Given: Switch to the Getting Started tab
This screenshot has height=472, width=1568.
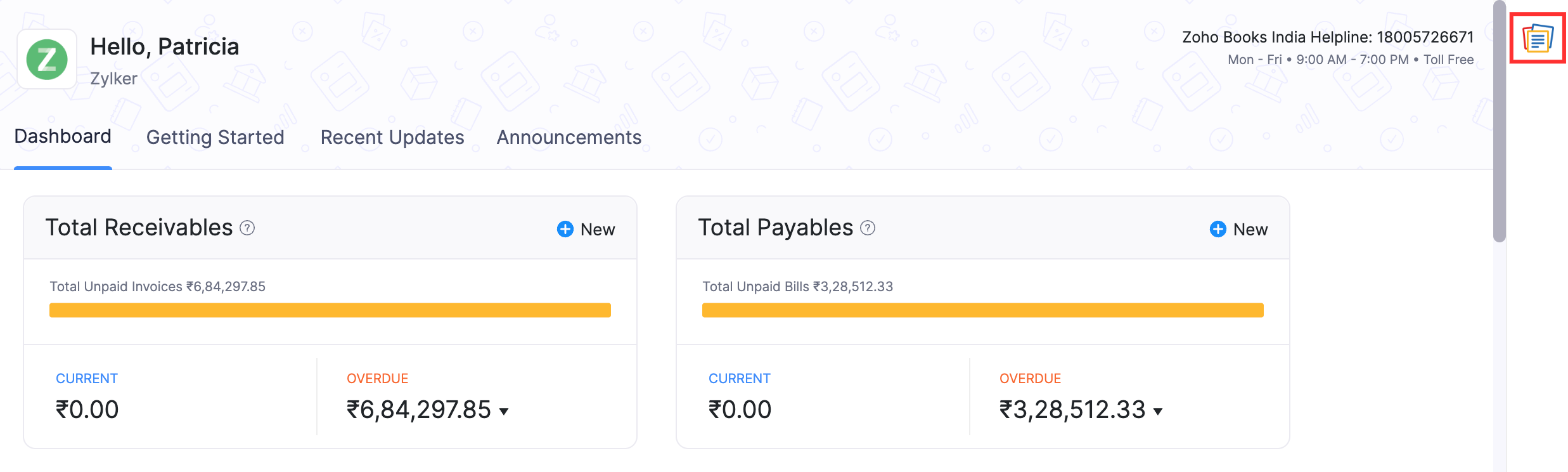Looking at the screenshot, I should click(x=215, y=137).
